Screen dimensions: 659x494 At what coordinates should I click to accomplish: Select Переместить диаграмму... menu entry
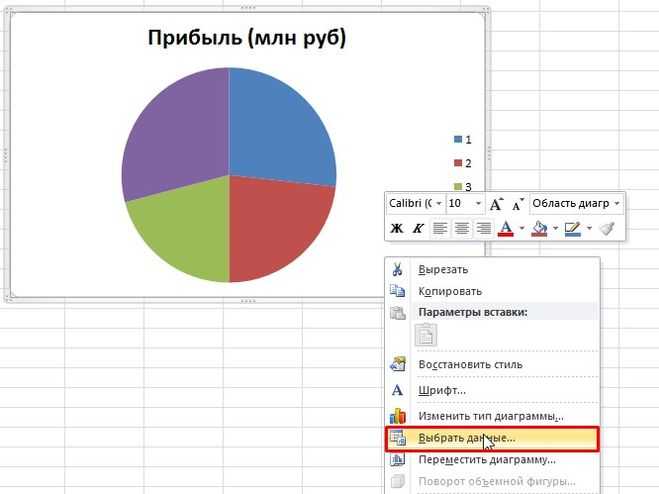coord(492,460)
